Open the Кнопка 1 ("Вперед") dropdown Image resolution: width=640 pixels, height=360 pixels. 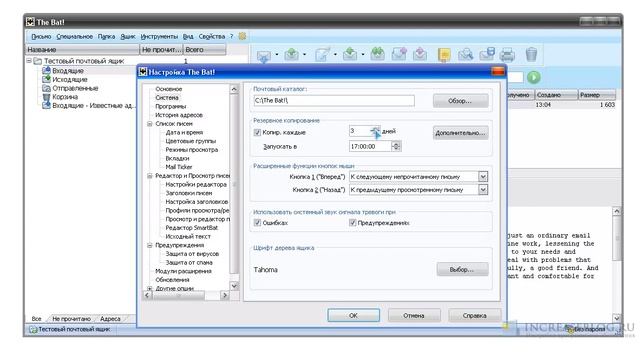[483, 176]
